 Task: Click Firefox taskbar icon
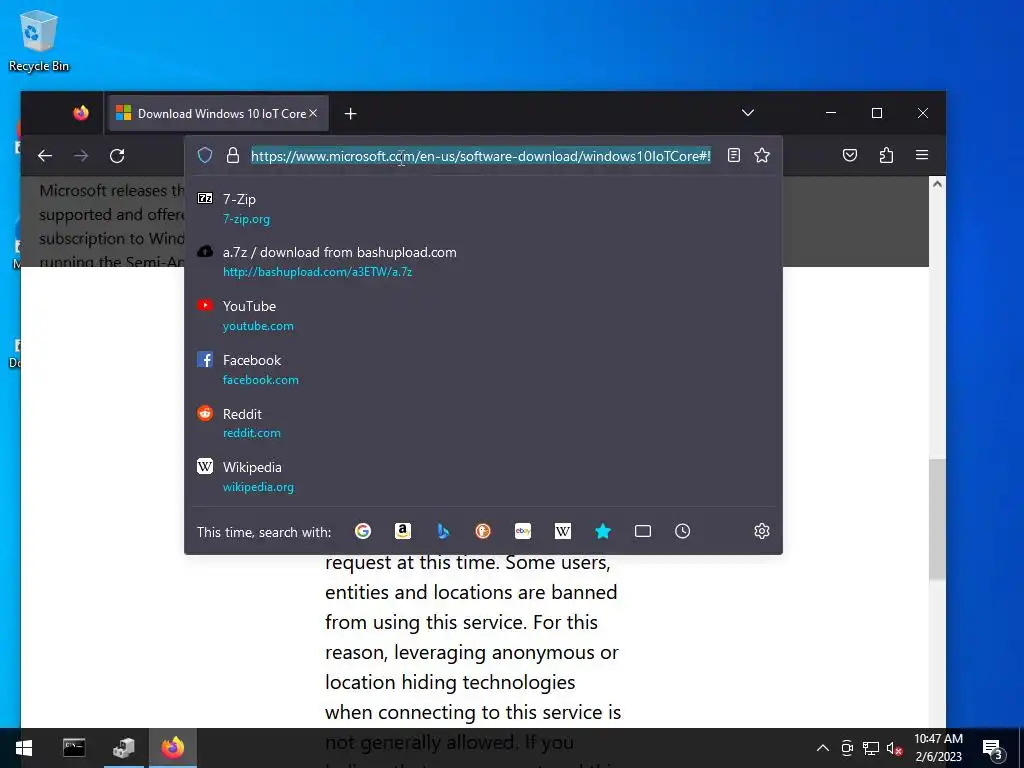[x=173, y=748]
